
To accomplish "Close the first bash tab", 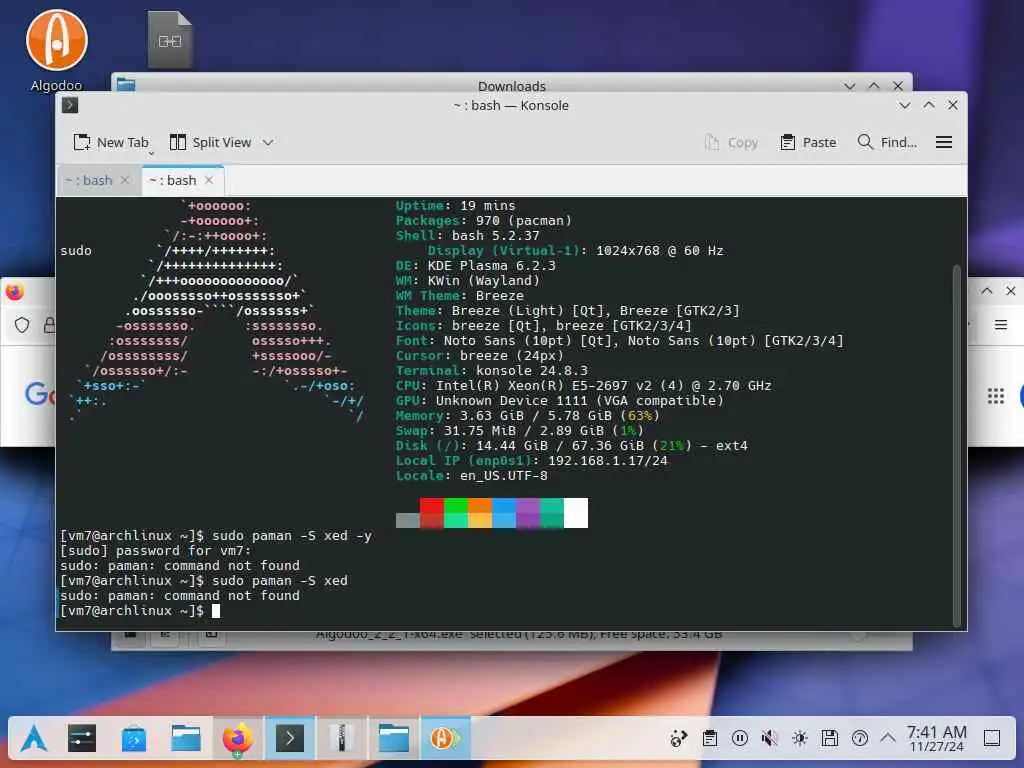I will coord(125,180).
